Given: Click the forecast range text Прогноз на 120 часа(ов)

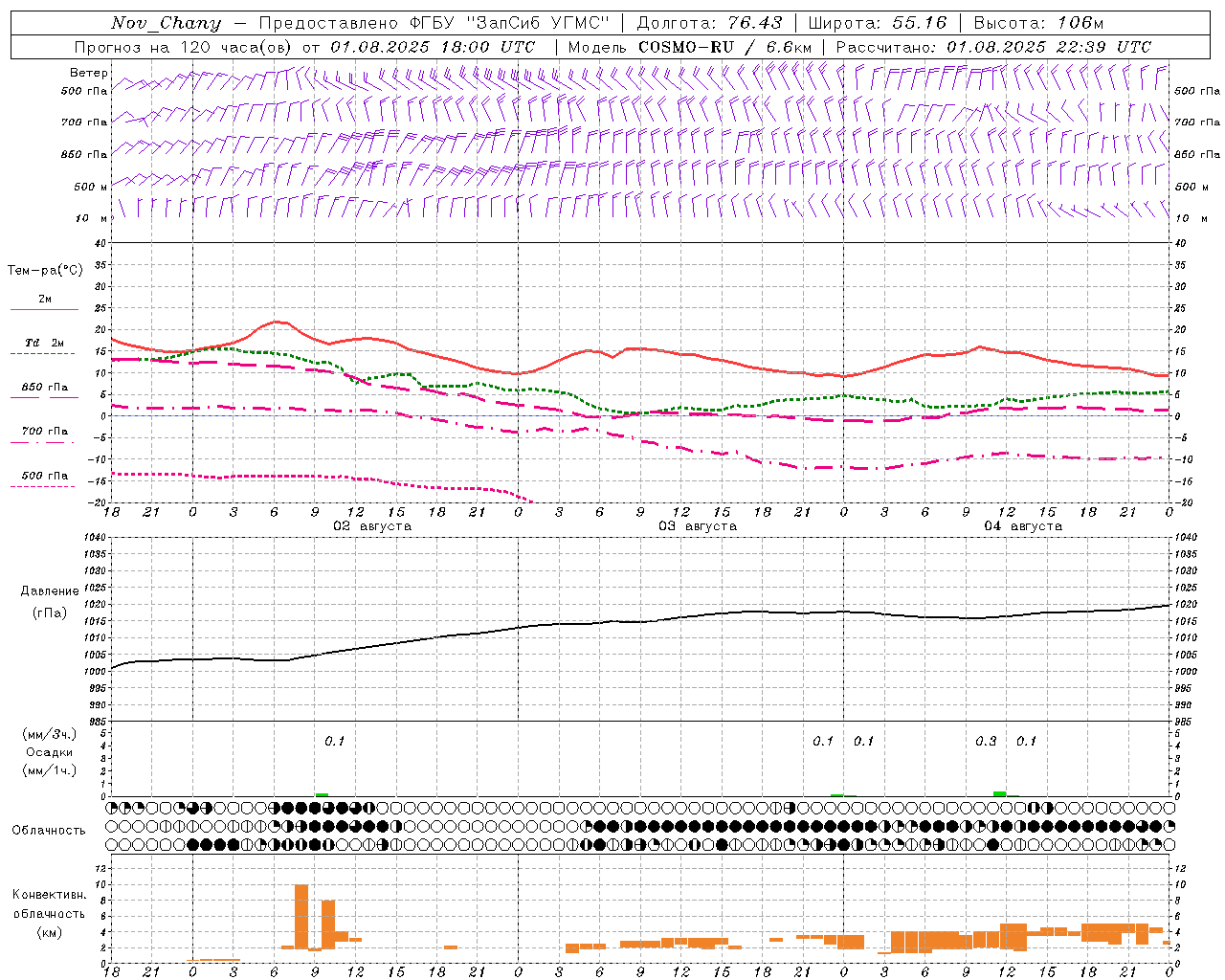Looking at the screenshot, I should tap(184, 47).
